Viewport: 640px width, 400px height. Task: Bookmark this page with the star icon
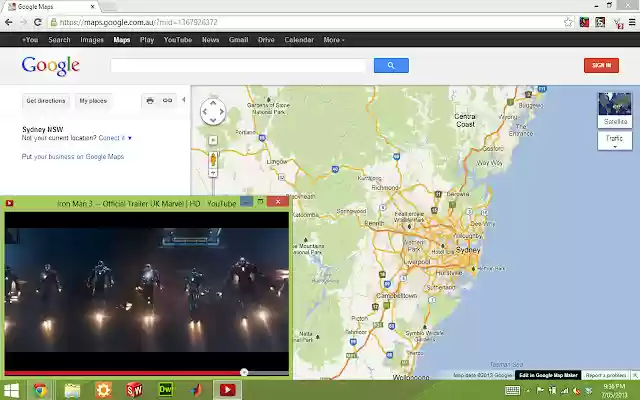pyautogui.click(x=568, y=22)
